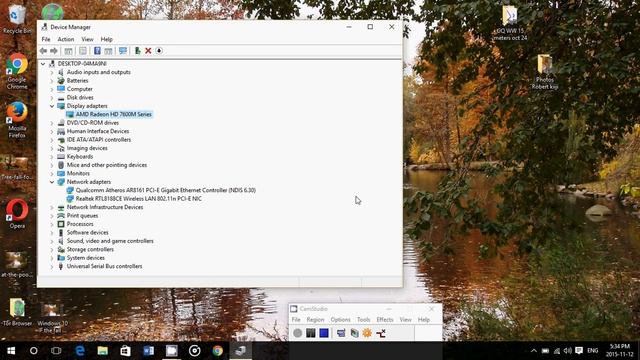The height and width of the screenshot is (360, 640).
Task: Click the Chrome icon on the taskbar
Action: point(218,351)
